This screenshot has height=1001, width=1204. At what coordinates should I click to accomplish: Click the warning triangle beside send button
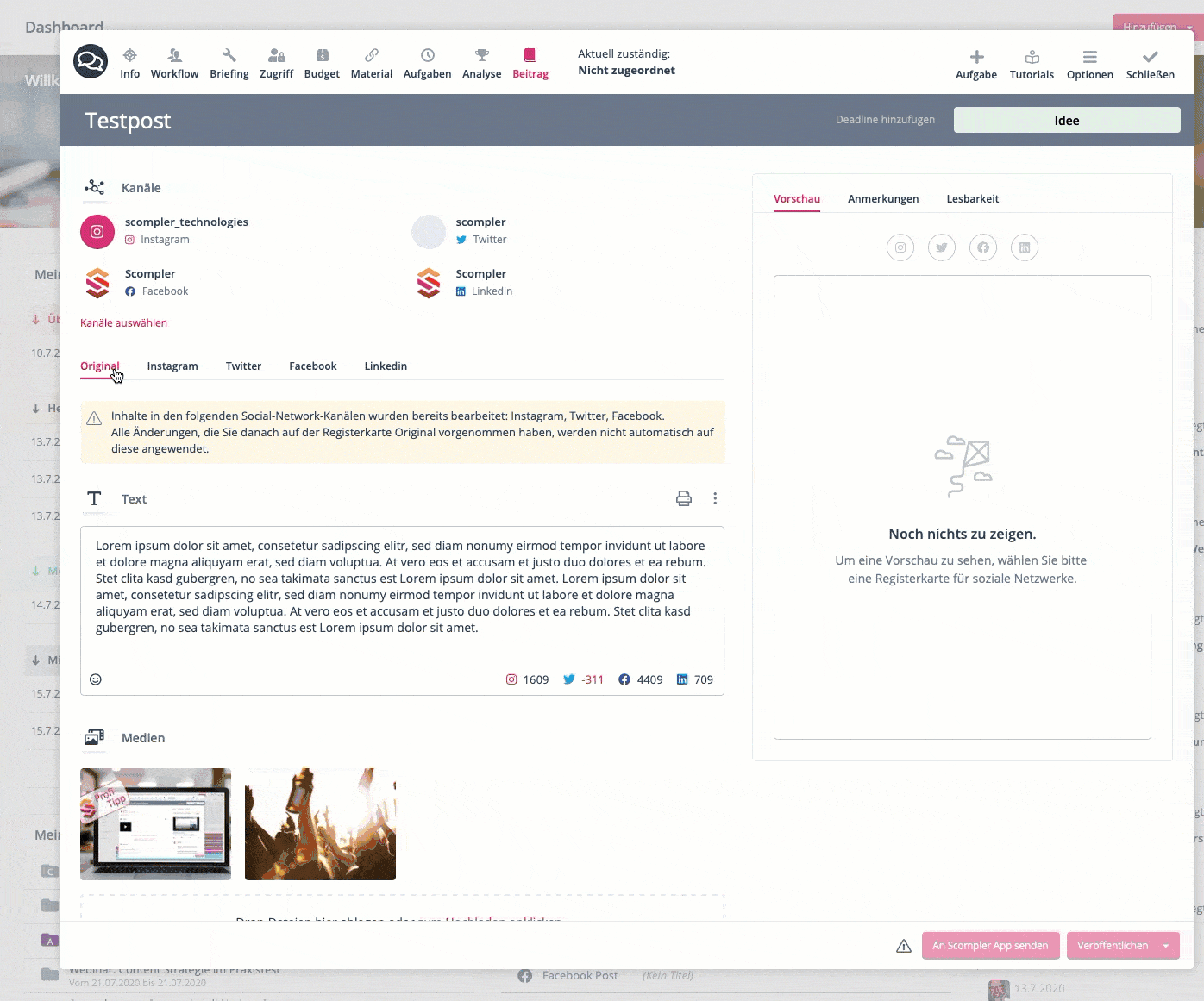click(904, 946)
